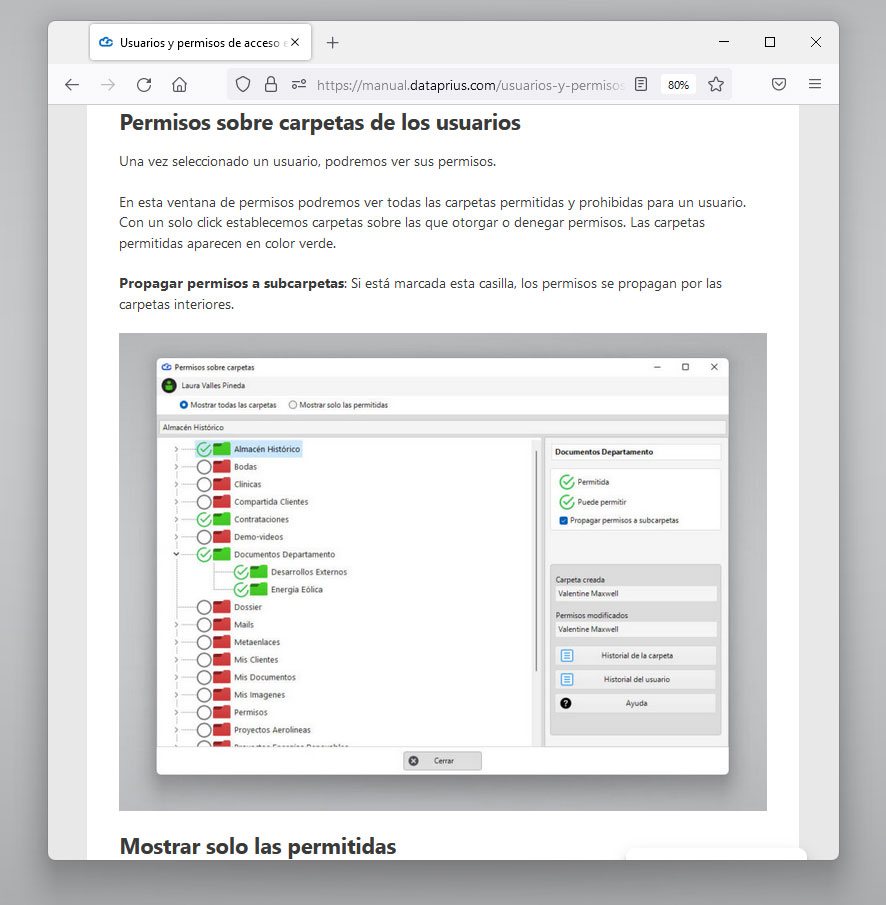The image size is (886, 905).
Task: Click the Almacén Histórico path bar
Action: tap(442, 428)
